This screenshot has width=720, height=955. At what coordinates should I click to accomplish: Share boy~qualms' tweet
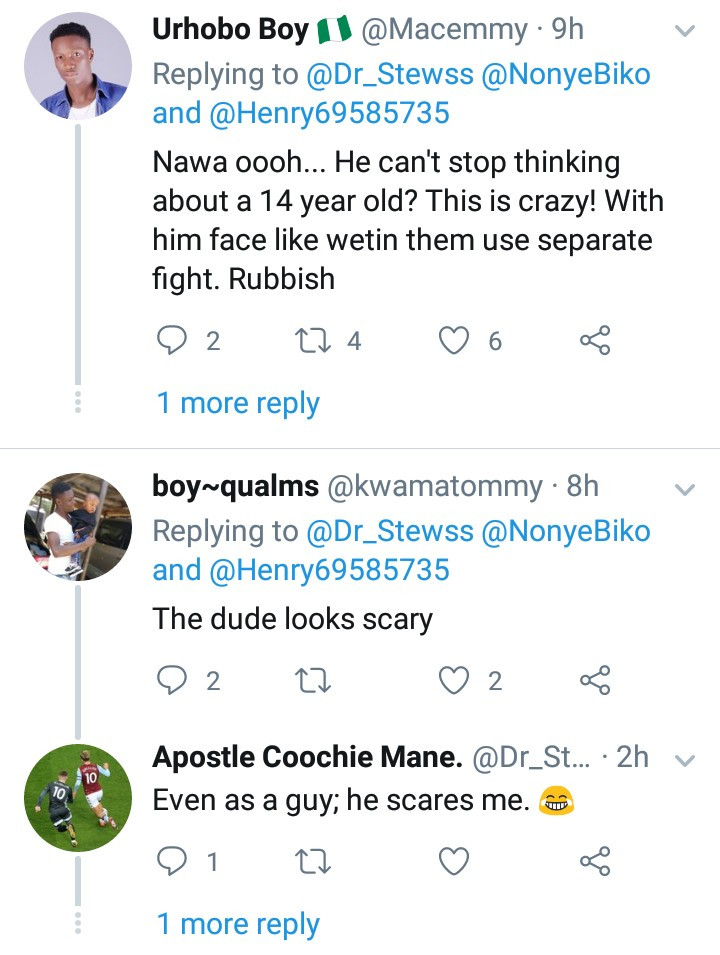pos(595,681)
